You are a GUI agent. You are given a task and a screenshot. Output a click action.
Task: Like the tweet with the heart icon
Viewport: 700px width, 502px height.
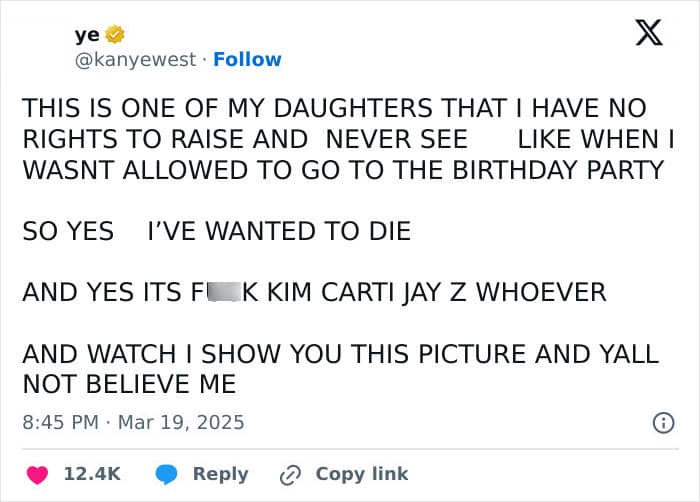(x=37, y=474)
